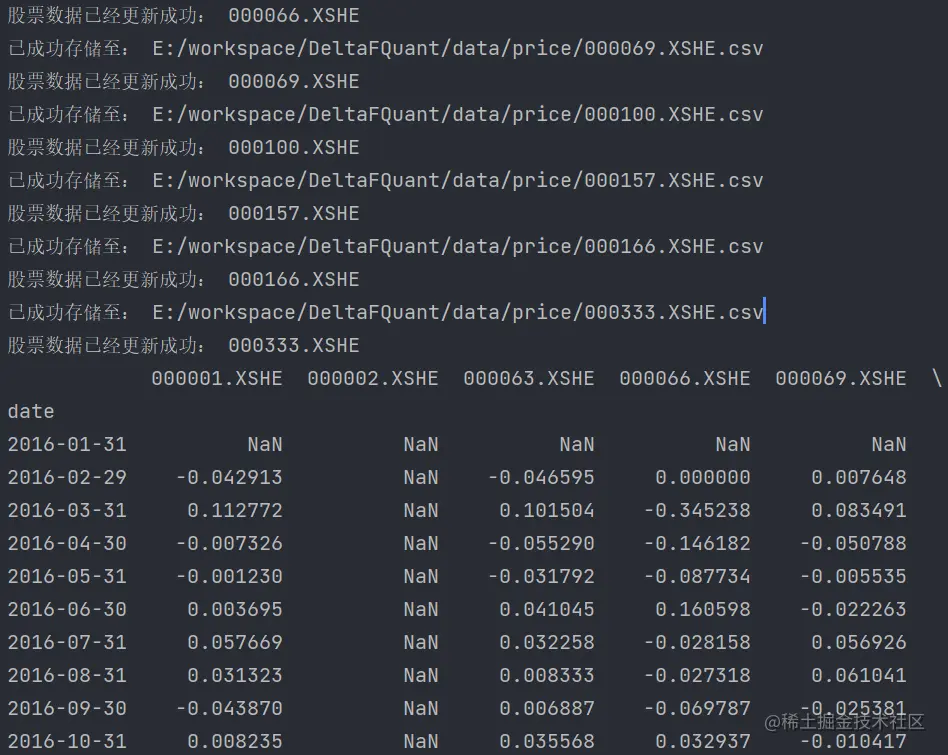Click update success line for 000066.XSHE
The height and width of the screenshot is (755, 948).
pos(183,15)
